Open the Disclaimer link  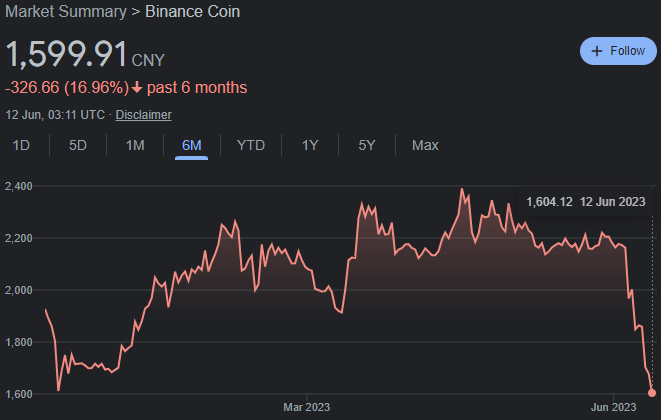pos(143,115)
